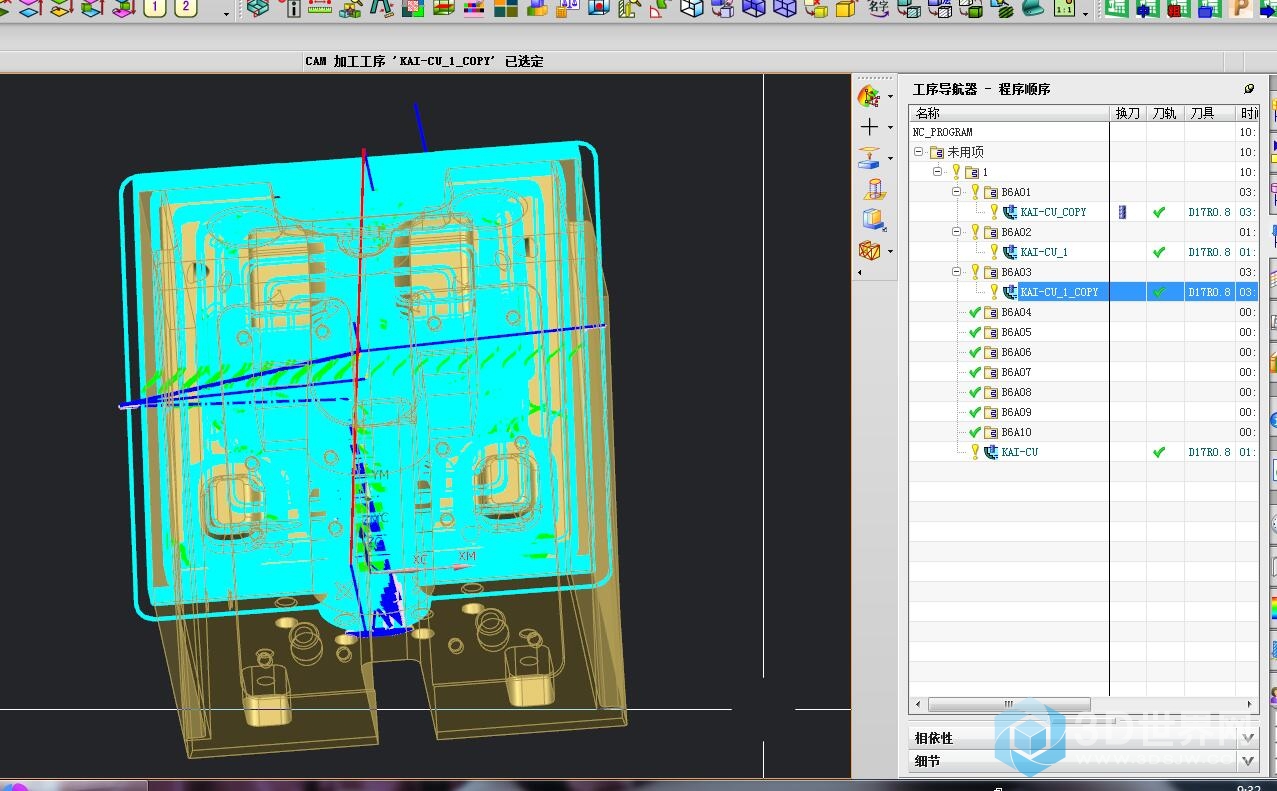Click the 1:1 scale toolbar icon
This screenshot has width=1277, height=791.
(1064, 9)
